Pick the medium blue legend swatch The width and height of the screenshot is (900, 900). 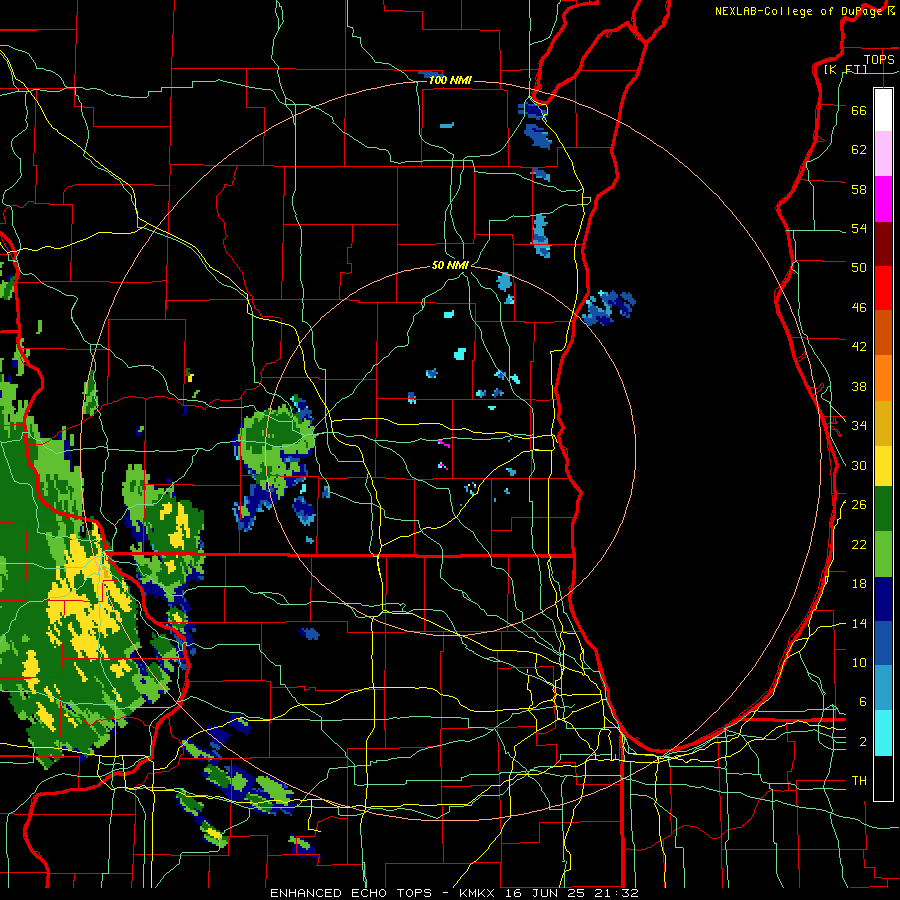(883, 643)
